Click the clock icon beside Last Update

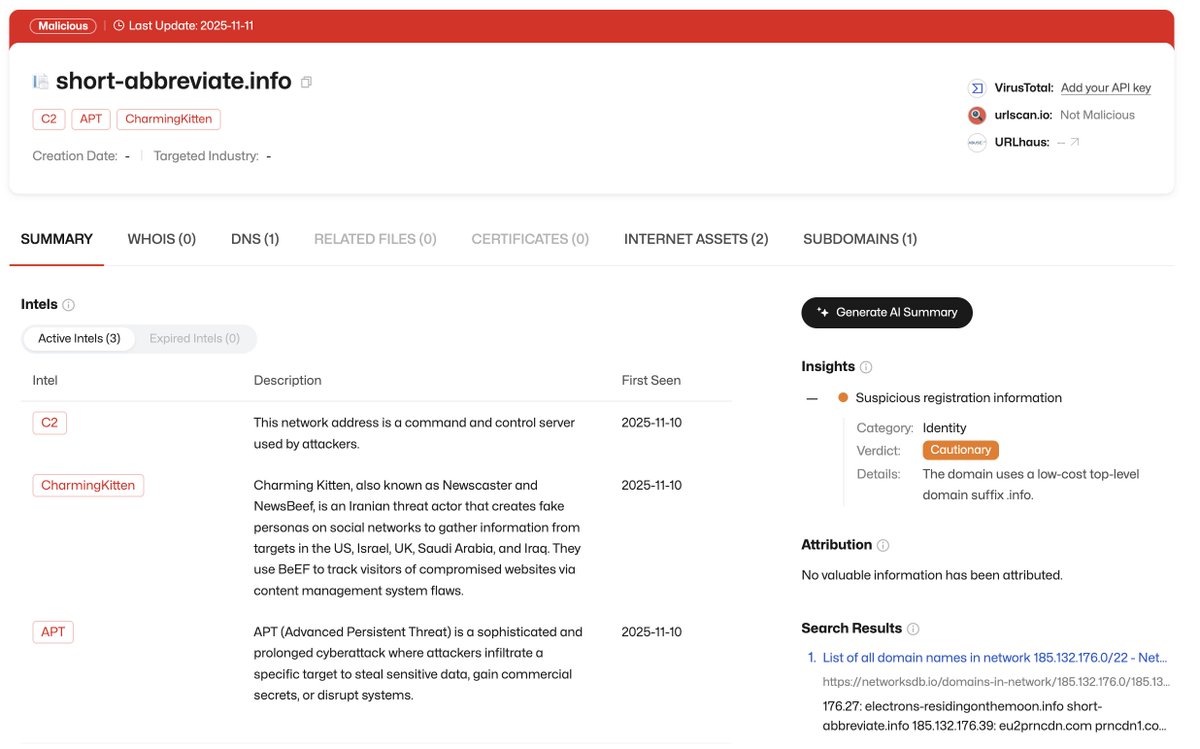tap(119, 26)
